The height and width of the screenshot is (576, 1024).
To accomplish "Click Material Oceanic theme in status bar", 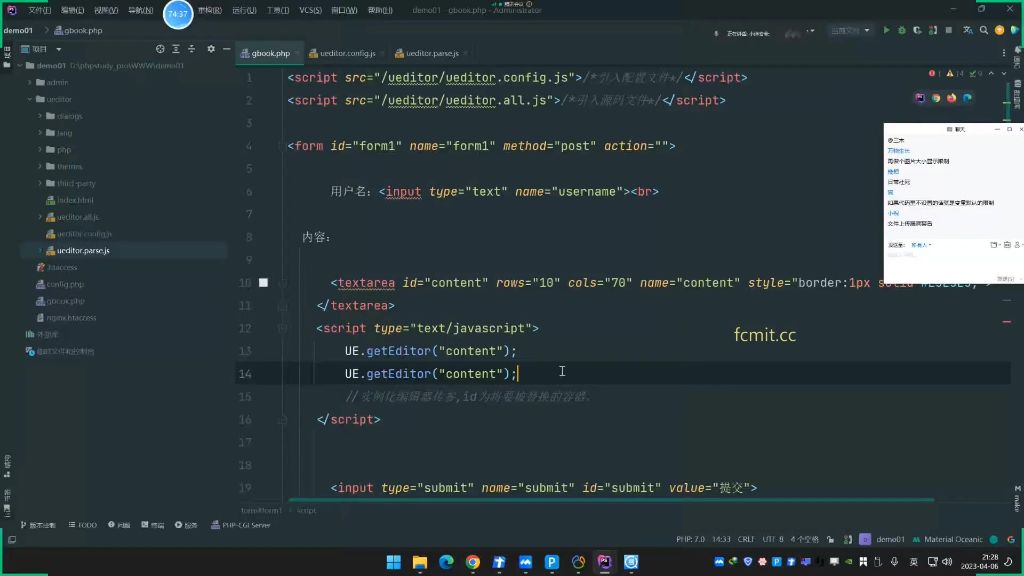I will (948, 539).
